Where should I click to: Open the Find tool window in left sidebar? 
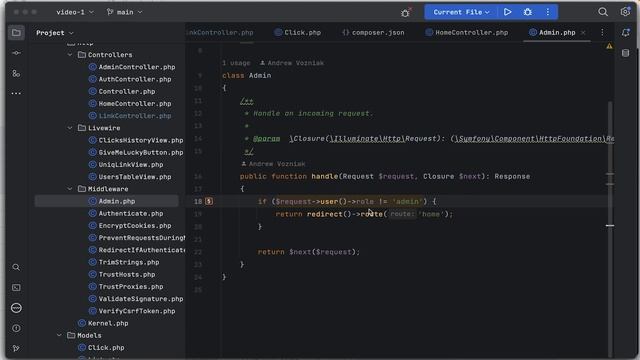pyautogui.click(x=16, y=267)
